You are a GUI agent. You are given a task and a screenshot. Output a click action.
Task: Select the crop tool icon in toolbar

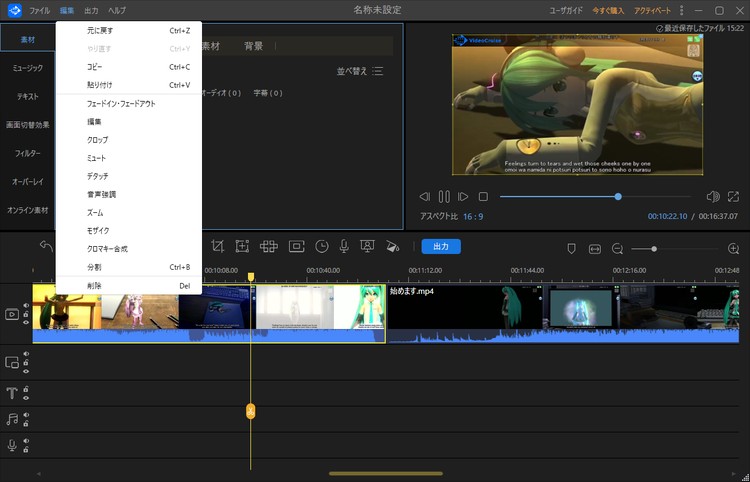pyautogui.click(x=218, y=246)
